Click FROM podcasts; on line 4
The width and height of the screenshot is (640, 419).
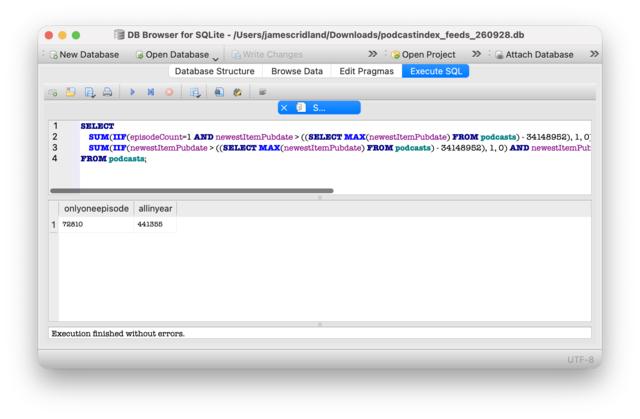click(113, 159)
